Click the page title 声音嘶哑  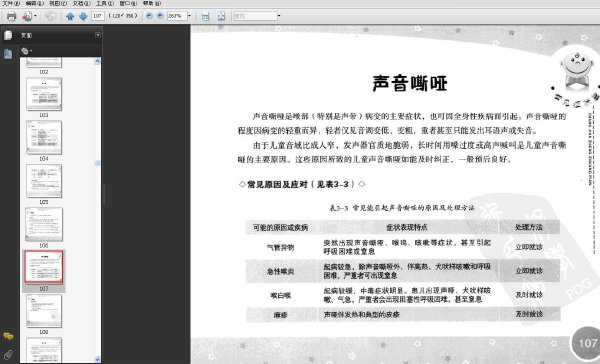point(410,83)
